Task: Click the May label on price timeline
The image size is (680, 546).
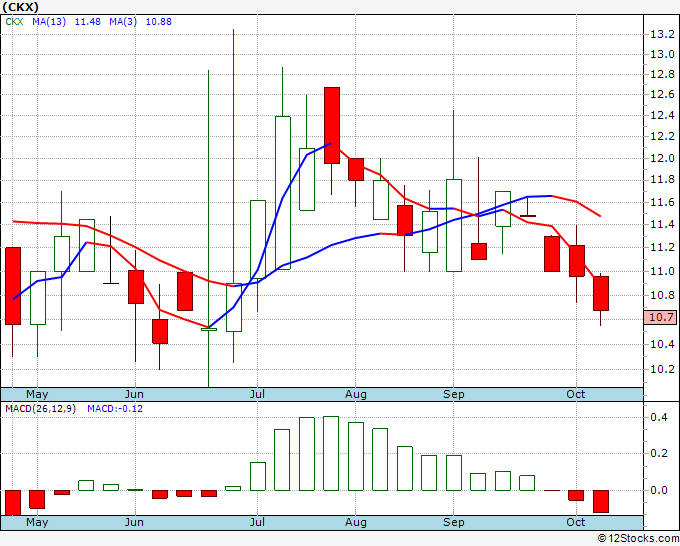Action: (x=37, y=394)
